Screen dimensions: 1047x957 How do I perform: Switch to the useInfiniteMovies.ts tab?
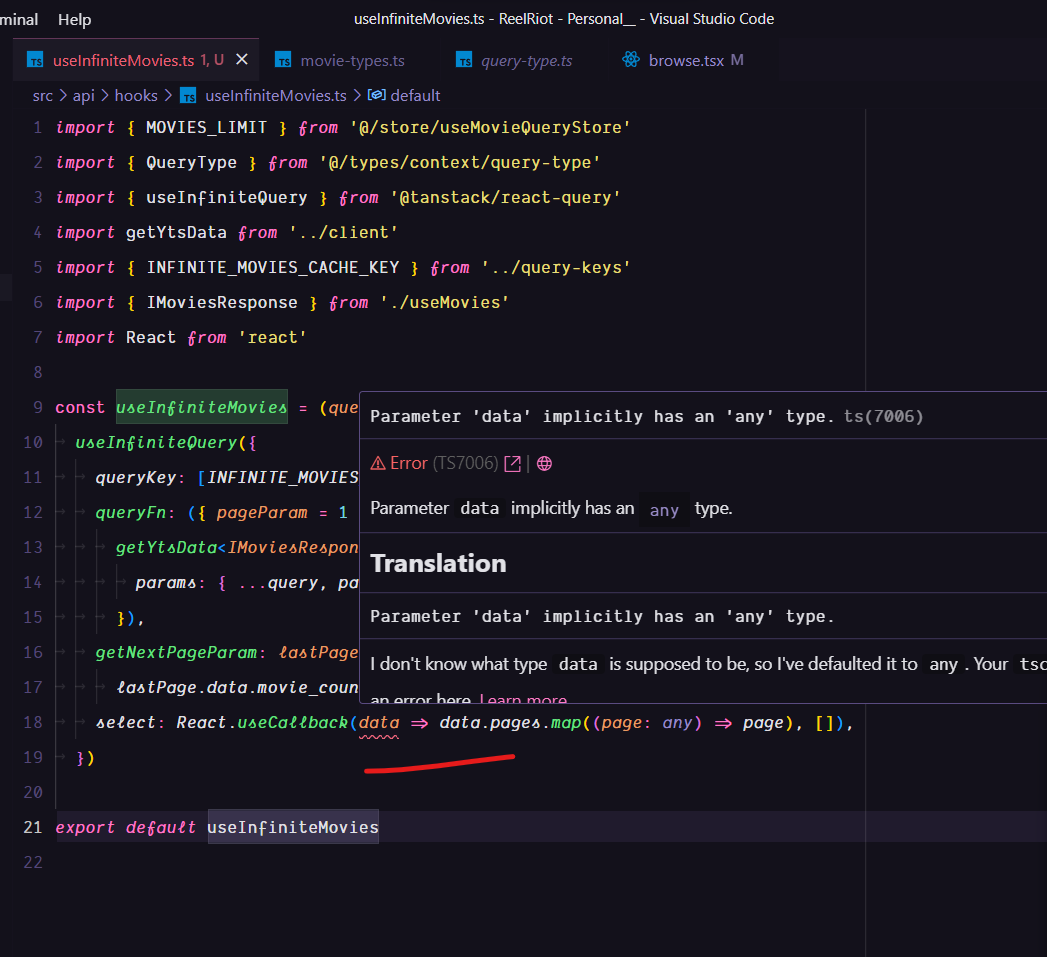[136, 60]
